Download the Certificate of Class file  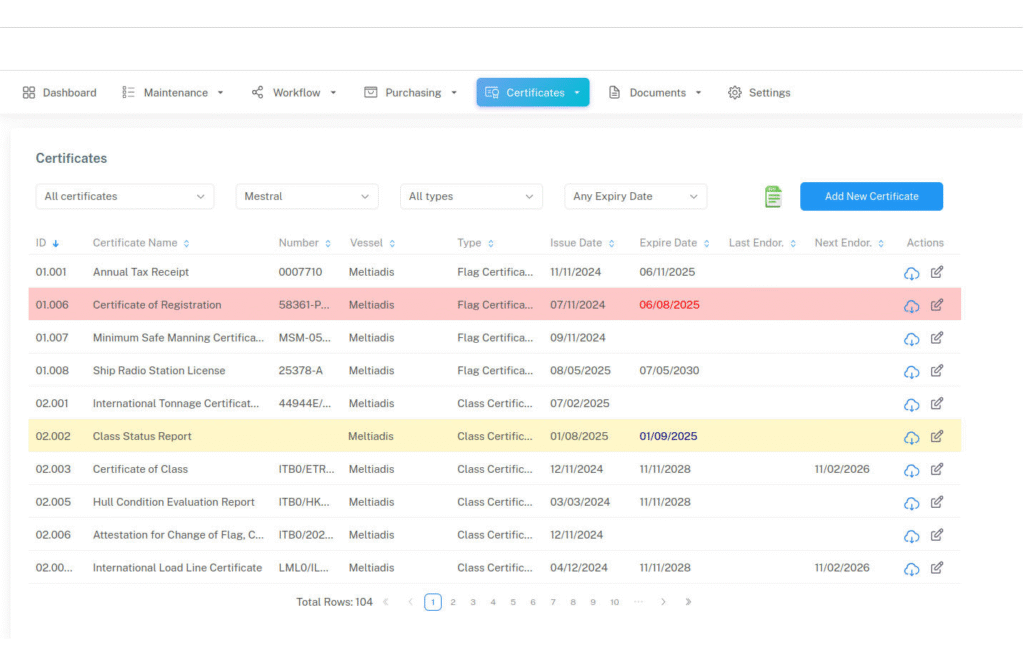(x=911, y=470)
